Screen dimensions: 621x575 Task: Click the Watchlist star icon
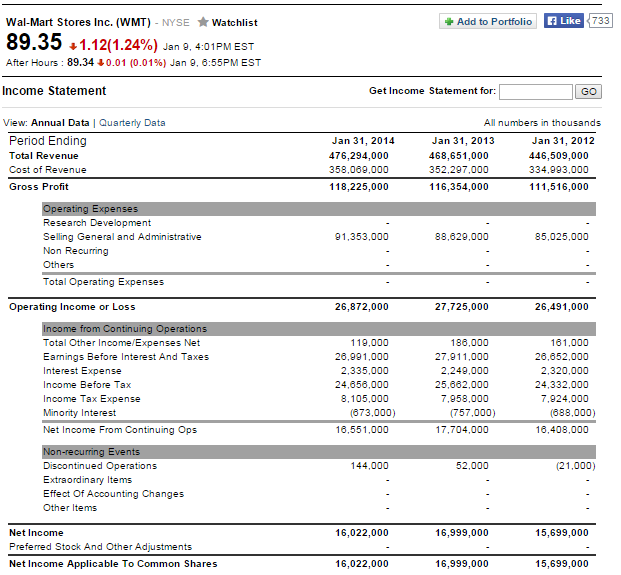203,22
